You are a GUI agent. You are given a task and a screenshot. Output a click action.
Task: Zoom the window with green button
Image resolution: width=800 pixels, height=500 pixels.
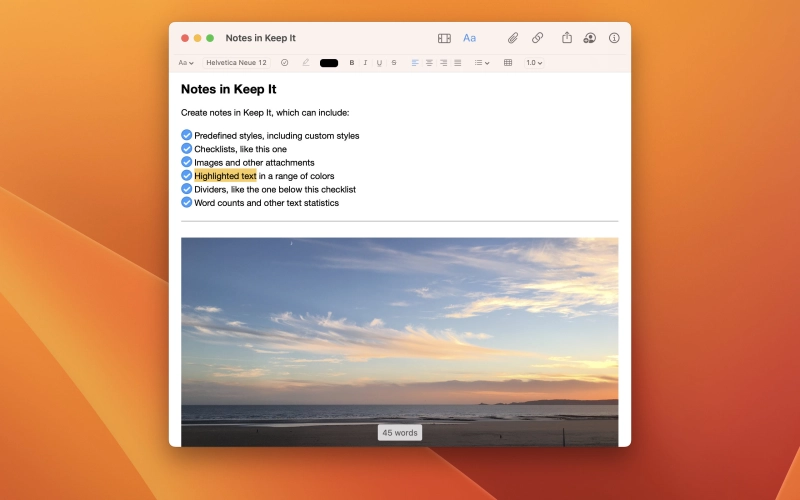coord(210,38)
